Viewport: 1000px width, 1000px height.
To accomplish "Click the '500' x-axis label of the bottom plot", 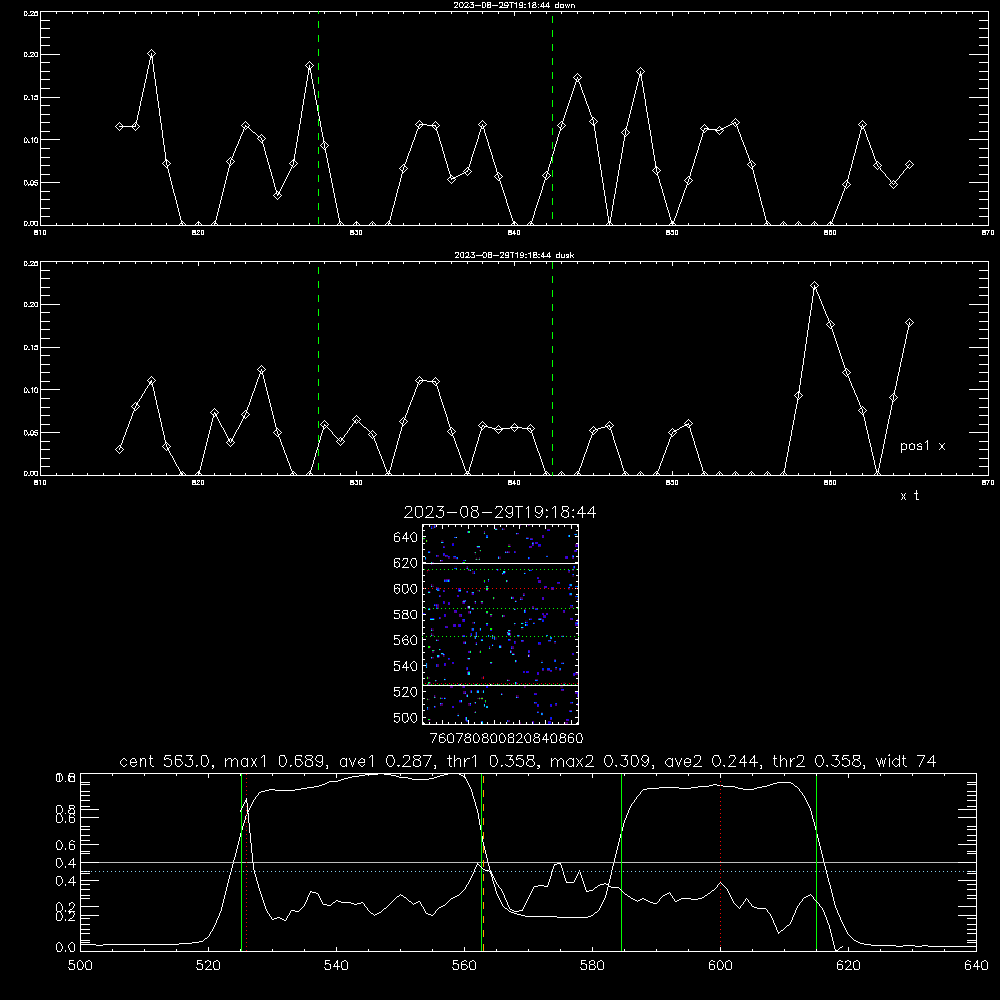I will (x=80, y=966).
